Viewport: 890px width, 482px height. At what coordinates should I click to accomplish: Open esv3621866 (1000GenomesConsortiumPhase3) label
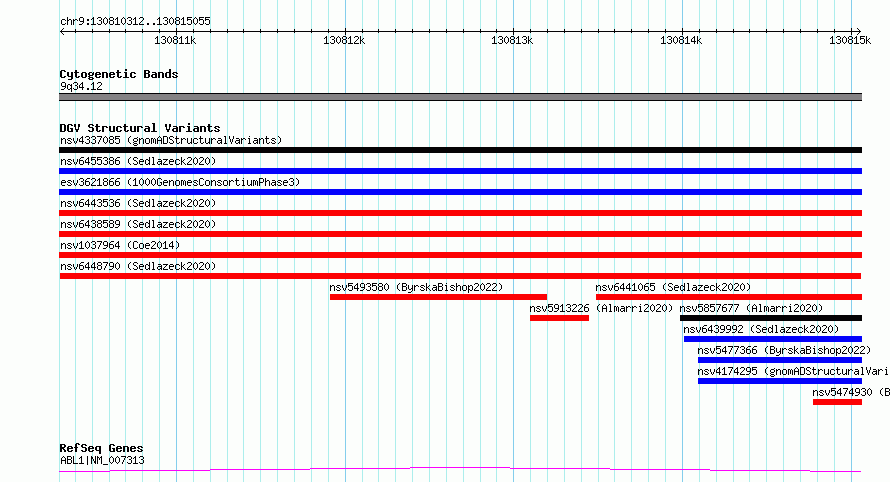180,182
